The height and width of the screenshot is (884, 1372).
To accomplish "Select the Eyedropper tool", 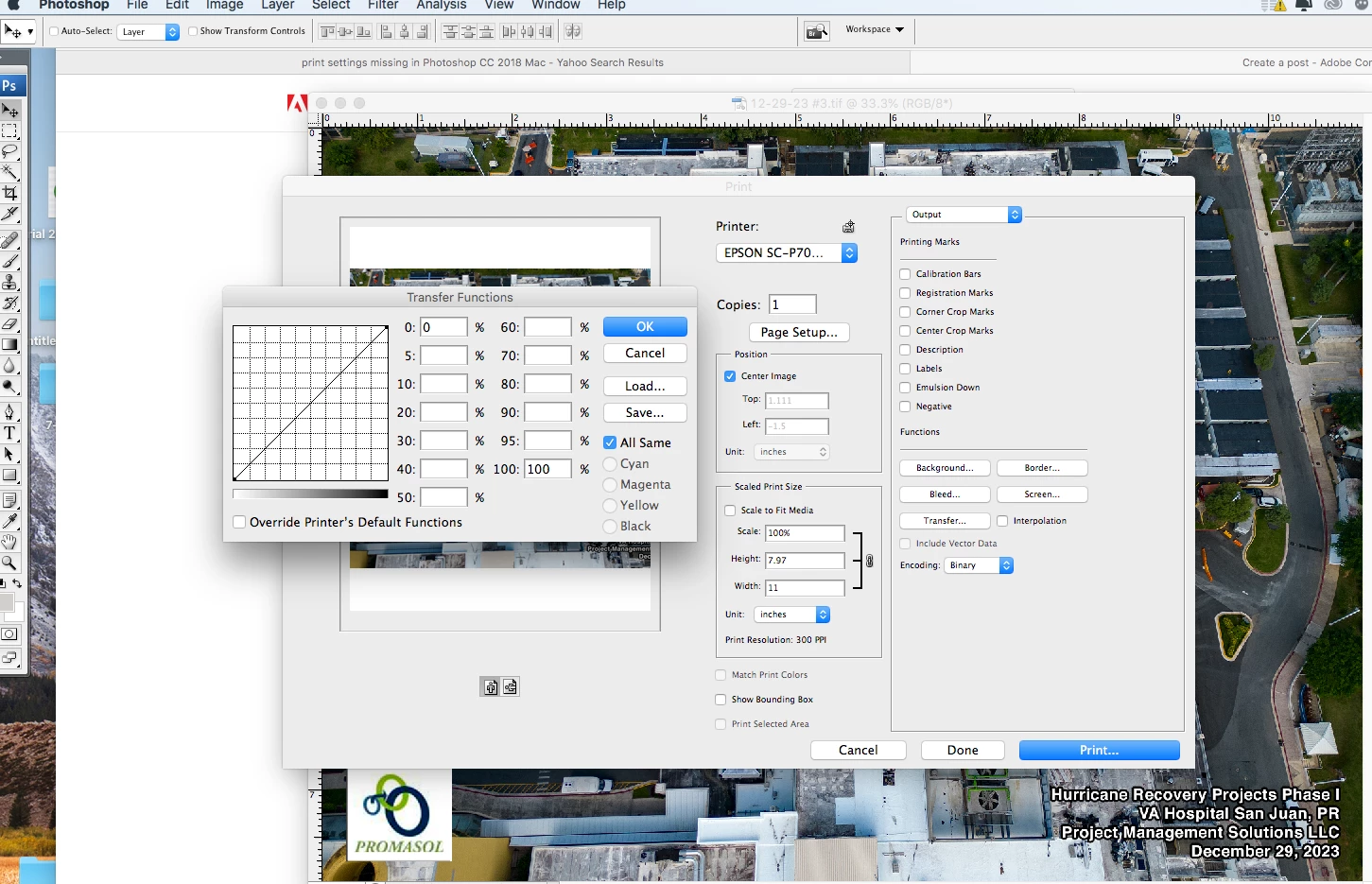I will coord(10,521).
